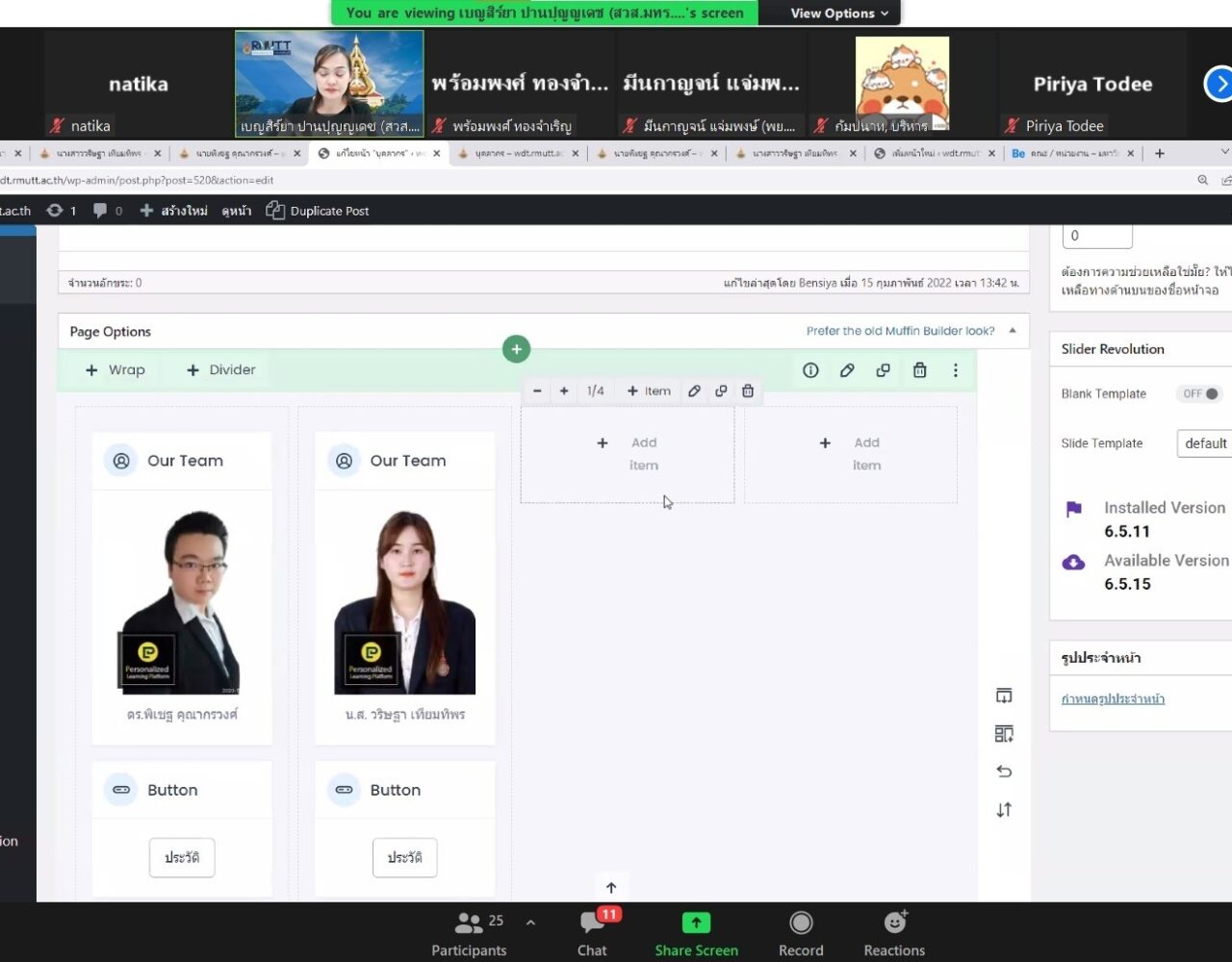Click the magnifier zoom icon in address bar
This screenshot has width=1232, height=962.
[x=1203, y=180]
